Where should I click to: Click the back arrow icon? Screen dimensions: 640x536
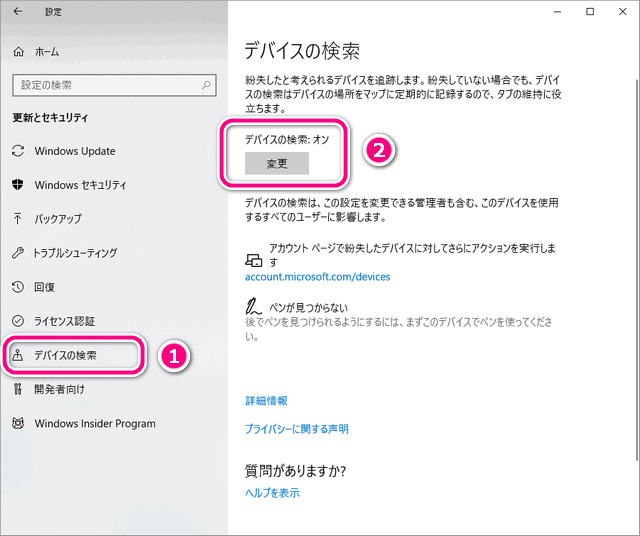(x=18, y=11)
